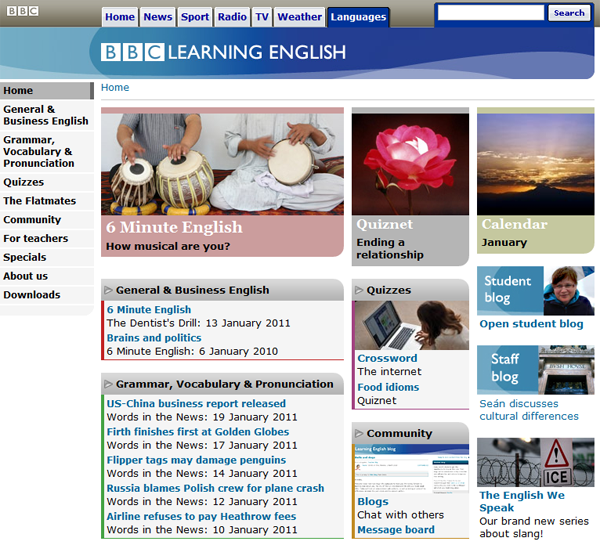Viewport: 600px width, 545px height.
Task: Click the barbed wire ICE sign image
Action: click(x=535, y=462)
